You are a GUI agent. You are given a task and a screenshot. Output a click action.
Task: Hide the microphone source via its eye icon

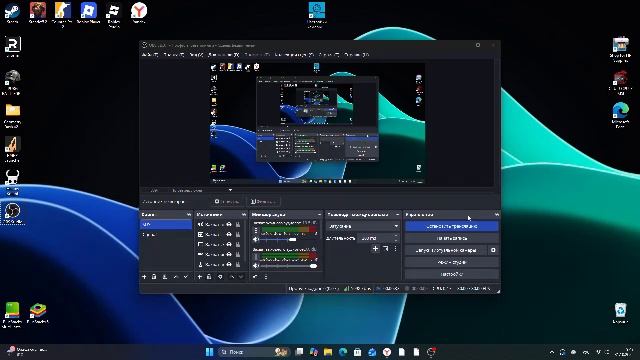pyautogui.click(x=229, y=264)
